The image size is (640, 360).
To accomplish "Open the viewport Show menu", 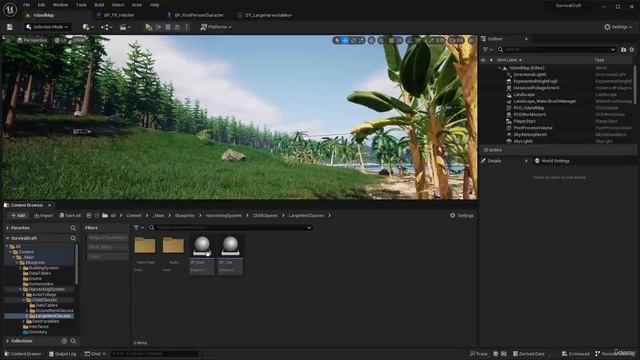I will pos(78,40).
